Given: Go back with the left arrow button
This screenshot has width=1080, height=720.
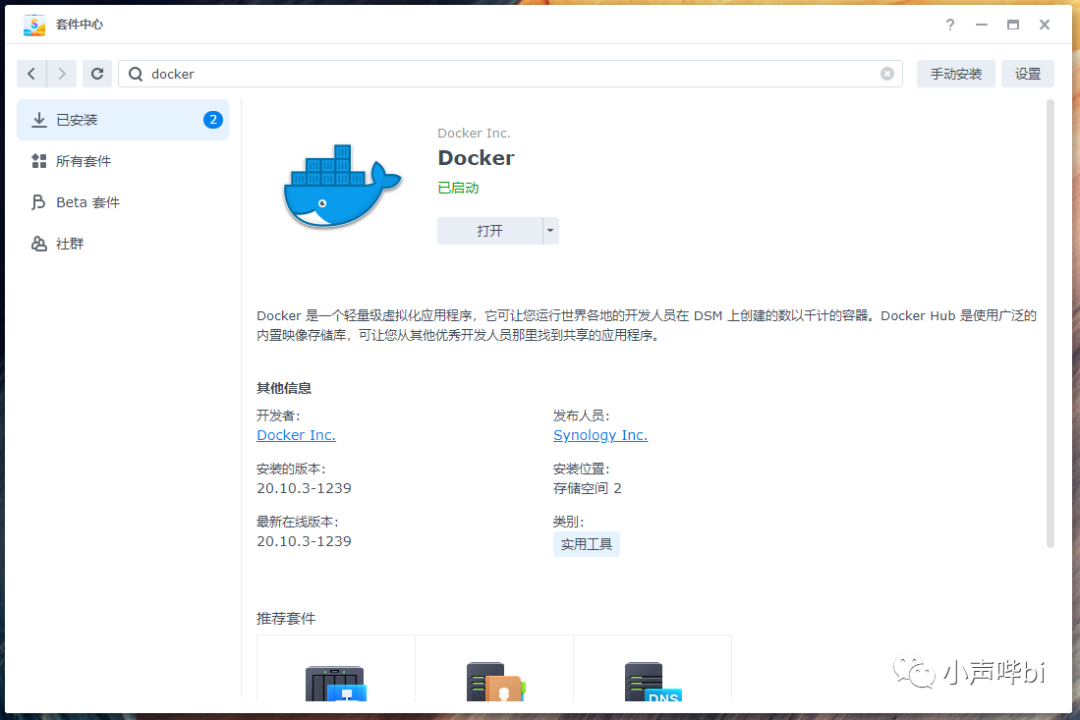Looking at the screenshot, I should (32, 74).
